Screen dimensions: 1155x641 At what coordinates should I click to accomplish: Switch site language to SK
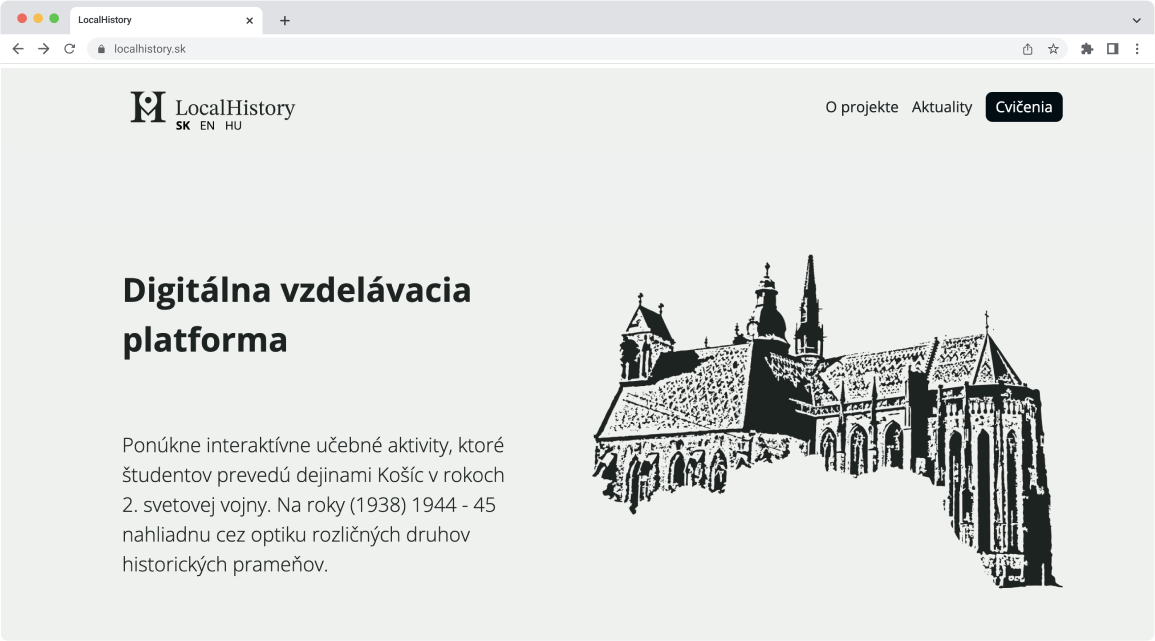pyautogui.click(x=183, y=126)
